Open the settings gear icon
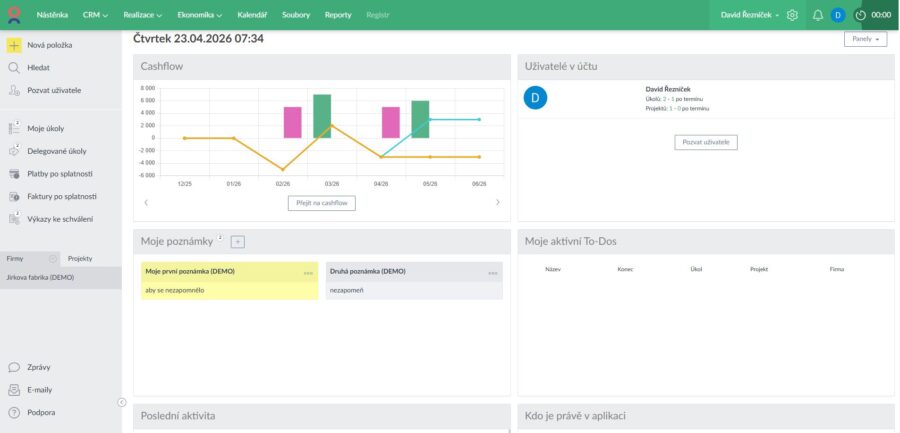900x433 pixels. click(x=793, y=16)
